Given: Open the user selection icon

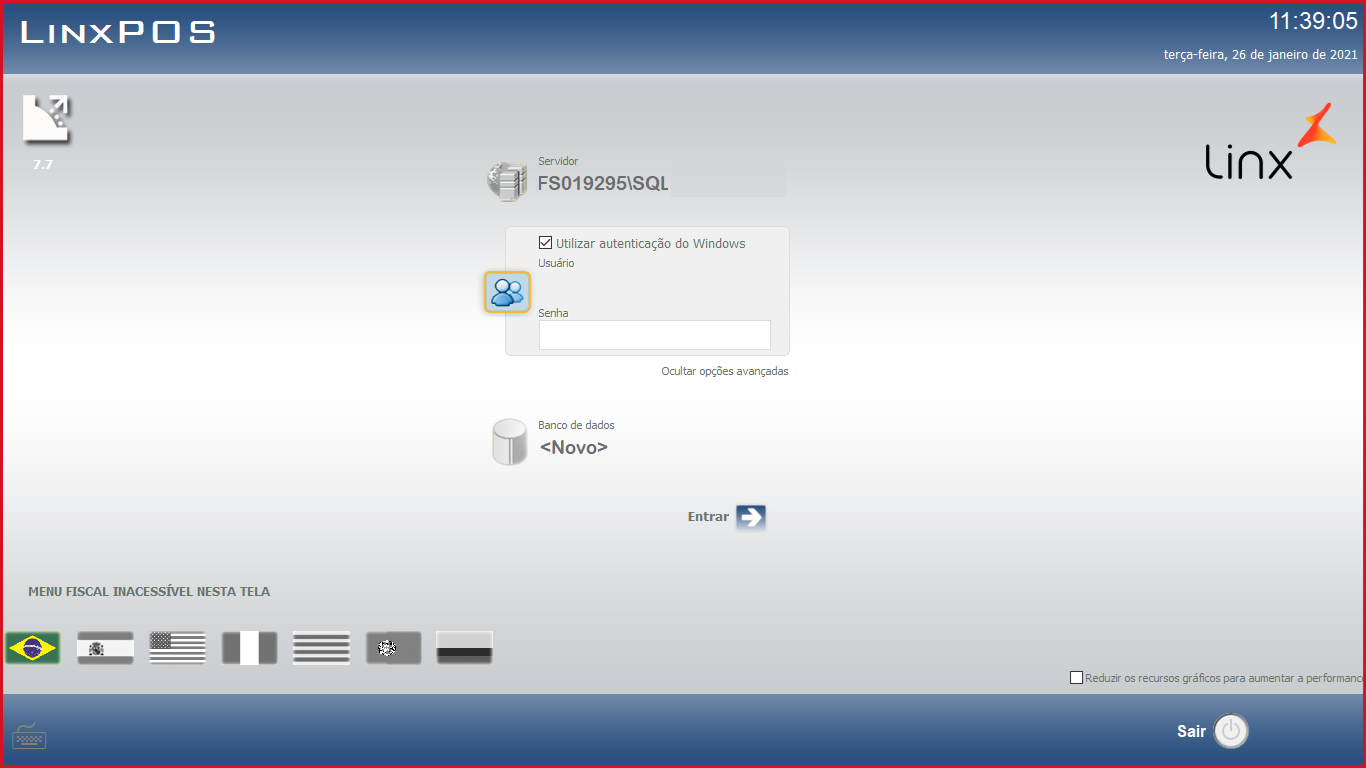Looking at the screenshot, I should [x=507, y=292].
